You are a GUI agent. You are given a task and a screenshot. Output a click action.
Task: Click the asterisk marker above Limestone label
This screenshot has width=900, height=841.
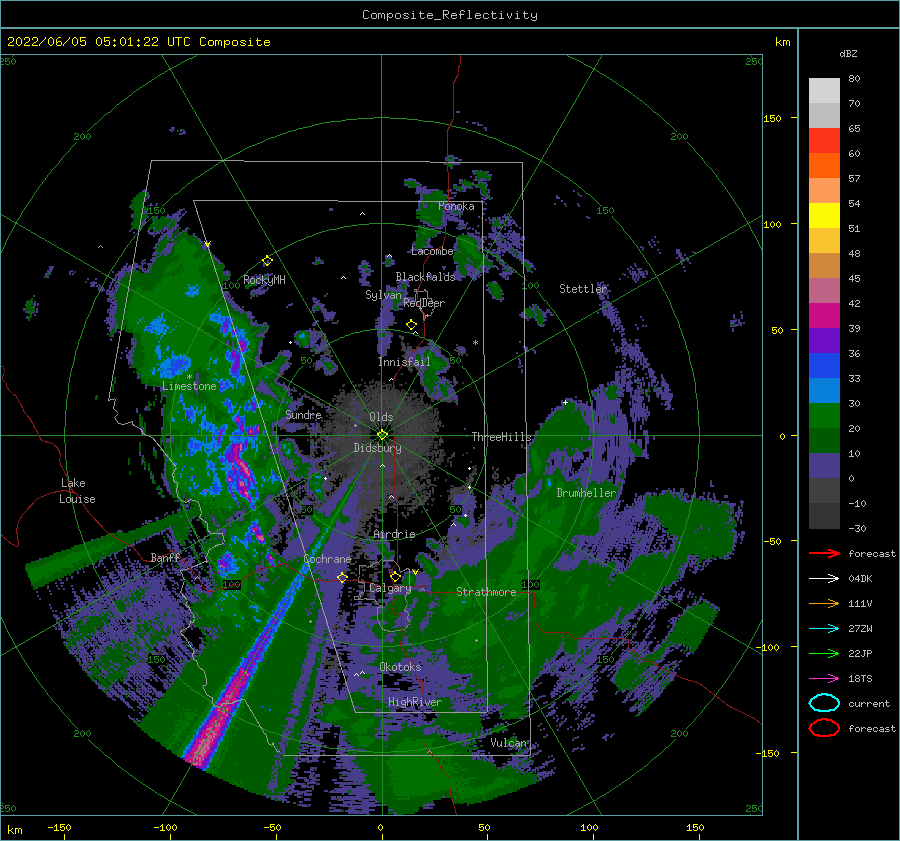[x=189, y=377]
